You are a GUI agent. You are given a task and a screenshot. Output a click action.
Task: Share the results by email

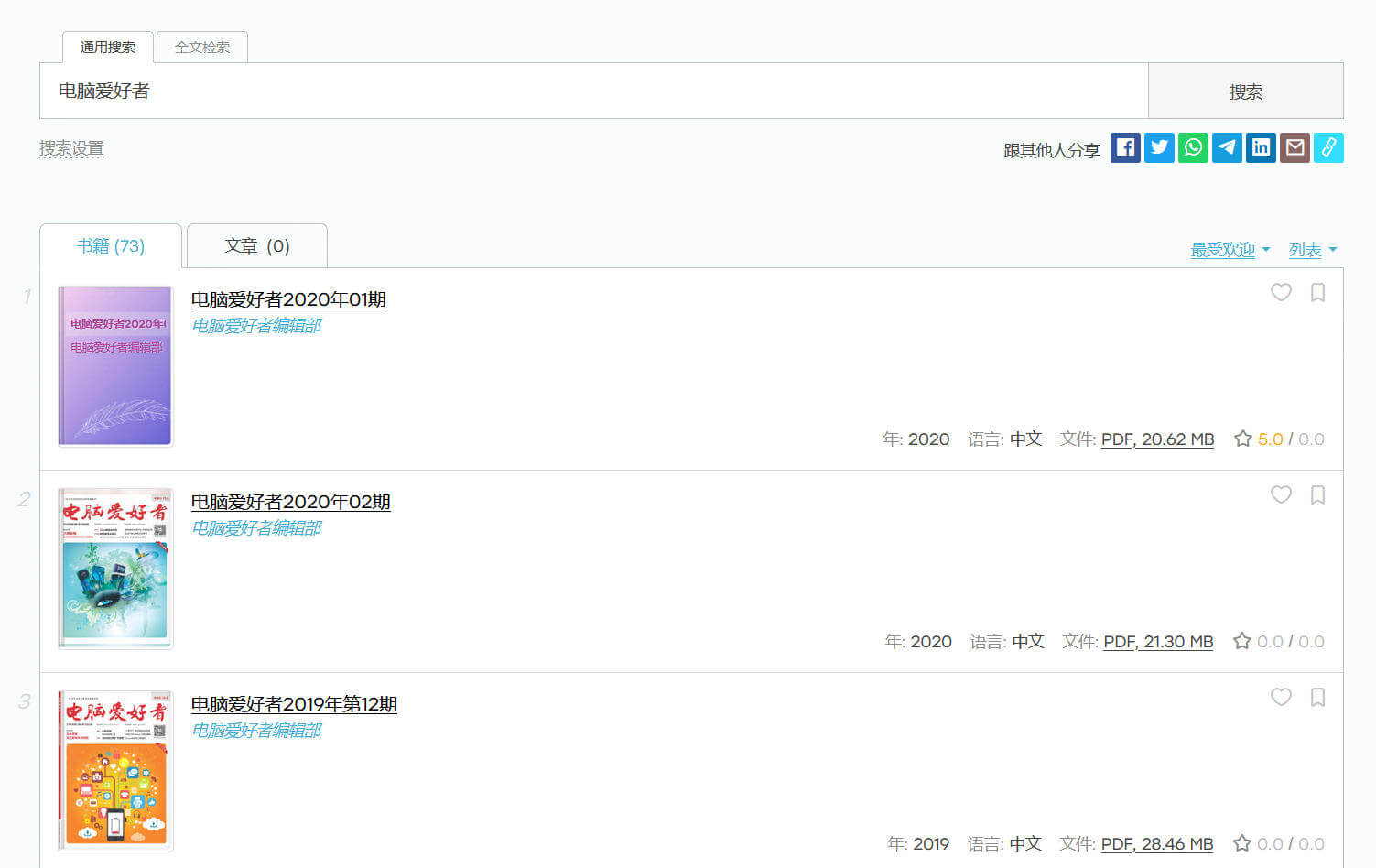1295,147
